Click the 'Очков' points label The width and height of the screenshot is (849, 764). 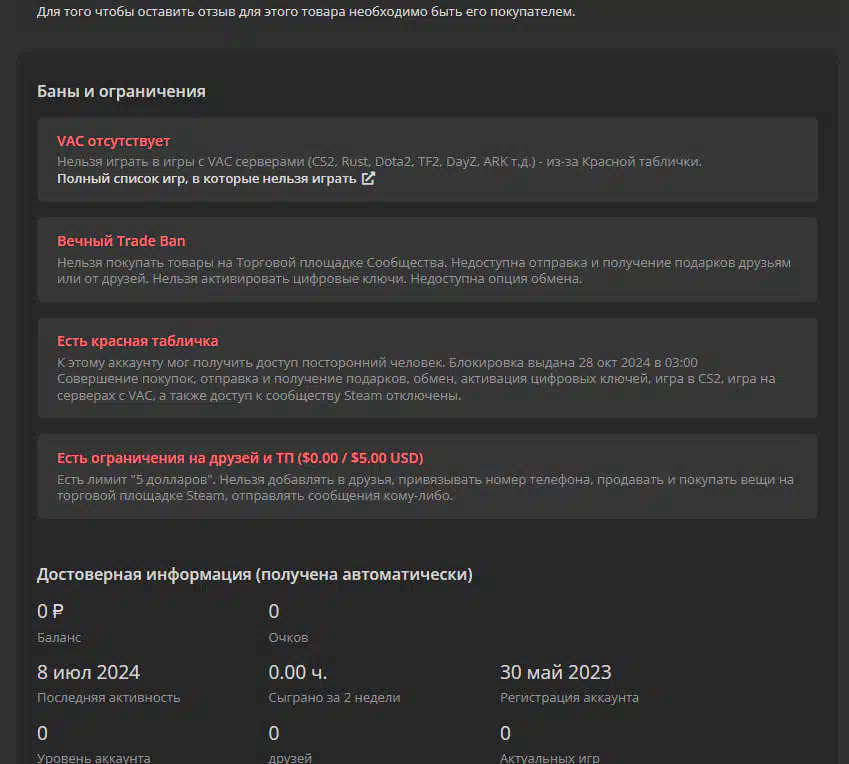pos(288,637)
